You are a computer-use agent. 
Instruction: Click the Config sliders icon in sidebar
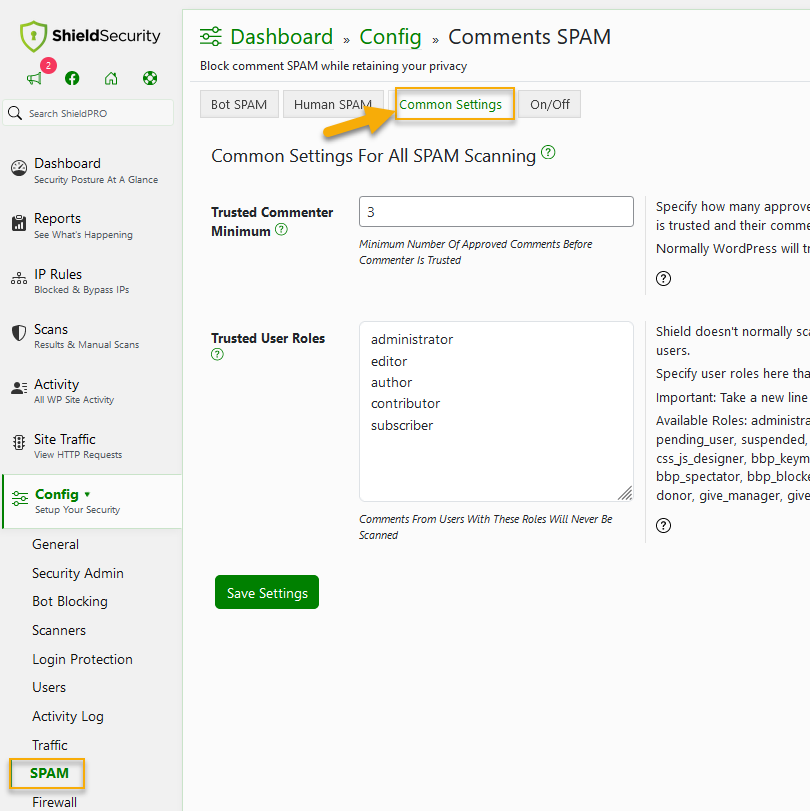[x=20, y=499]
